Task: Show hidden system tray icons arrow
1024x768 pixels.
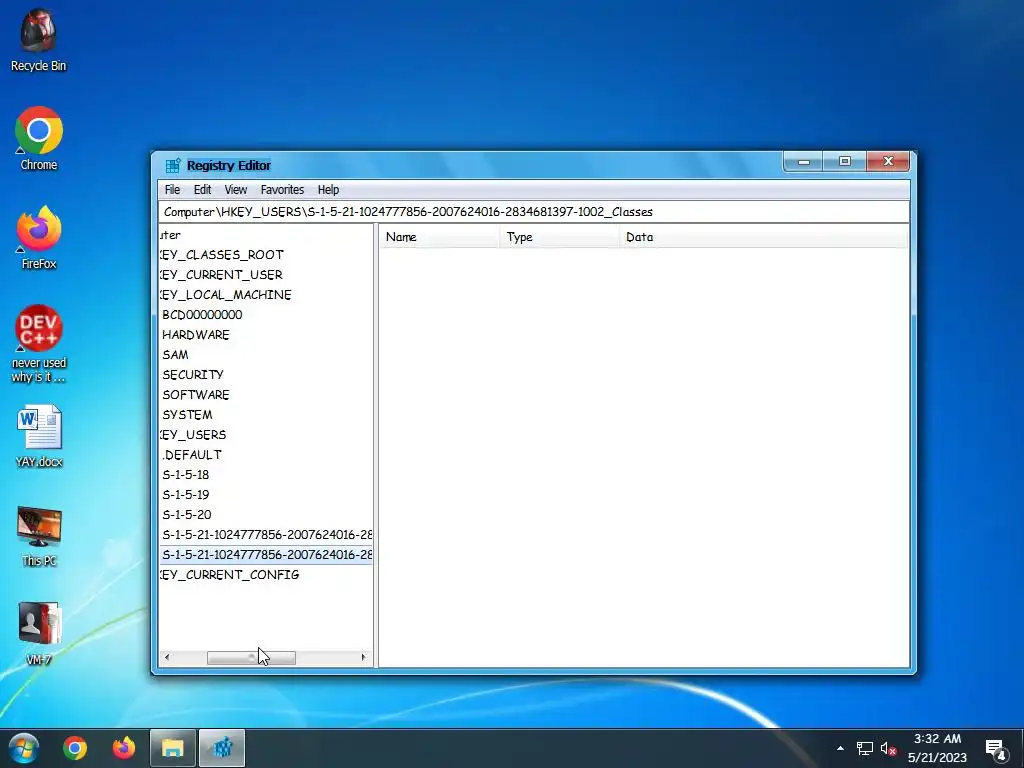Action: coord(840,748)
